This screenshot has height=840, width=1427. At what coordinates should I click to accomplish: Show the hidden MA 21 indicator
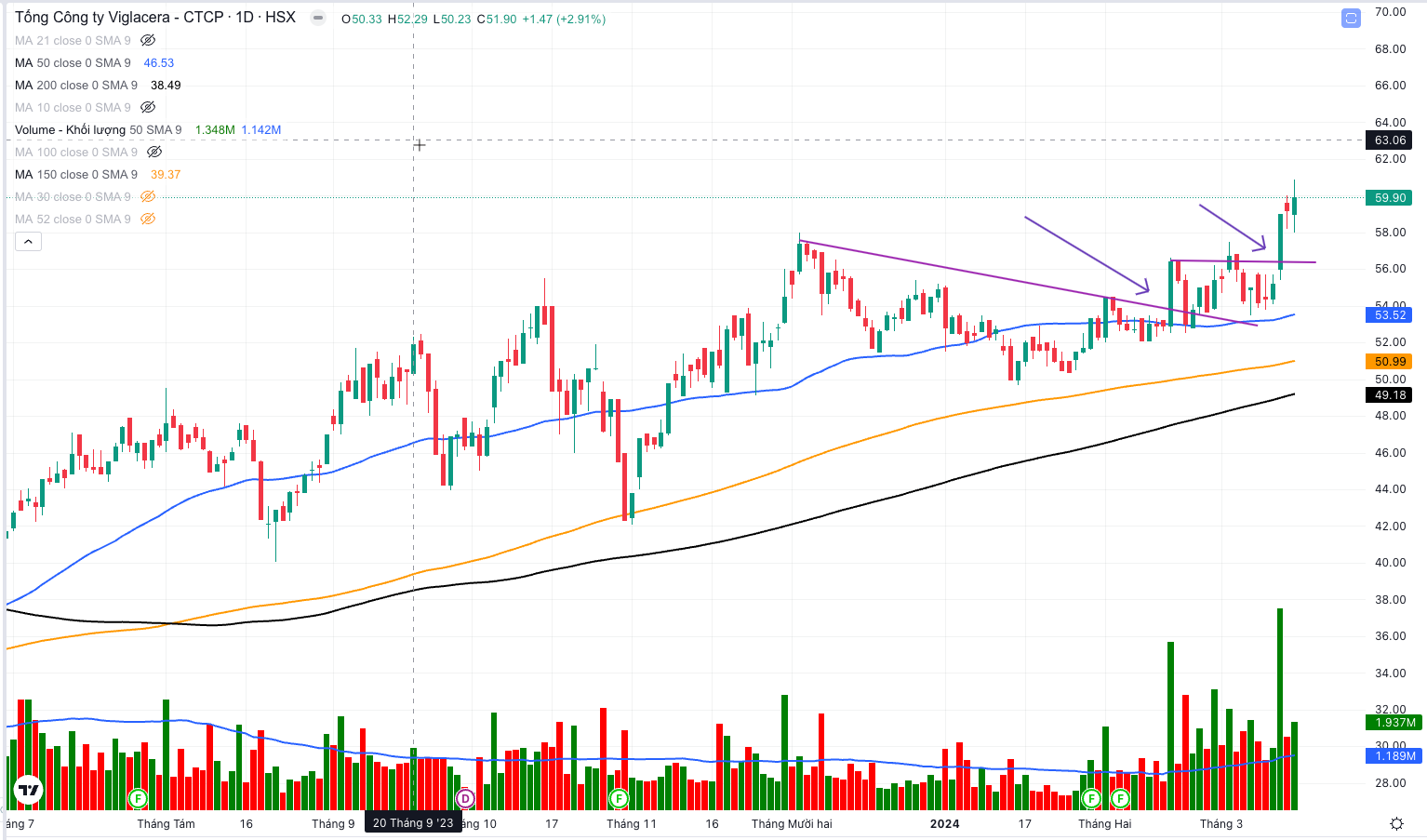(x=148, y=40)
